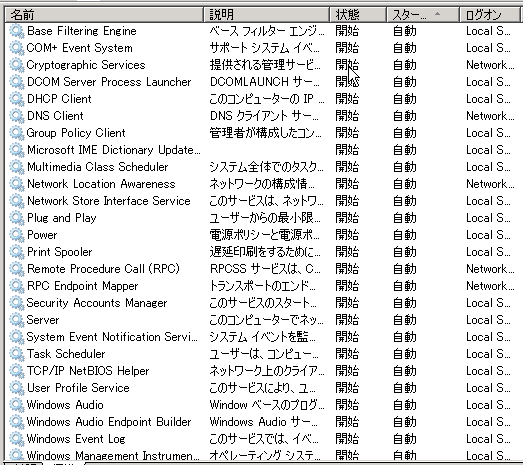Click the DCOM Server Process Launcher gear icon
Screen dimensions: 523x465
[x=16, y=82]
